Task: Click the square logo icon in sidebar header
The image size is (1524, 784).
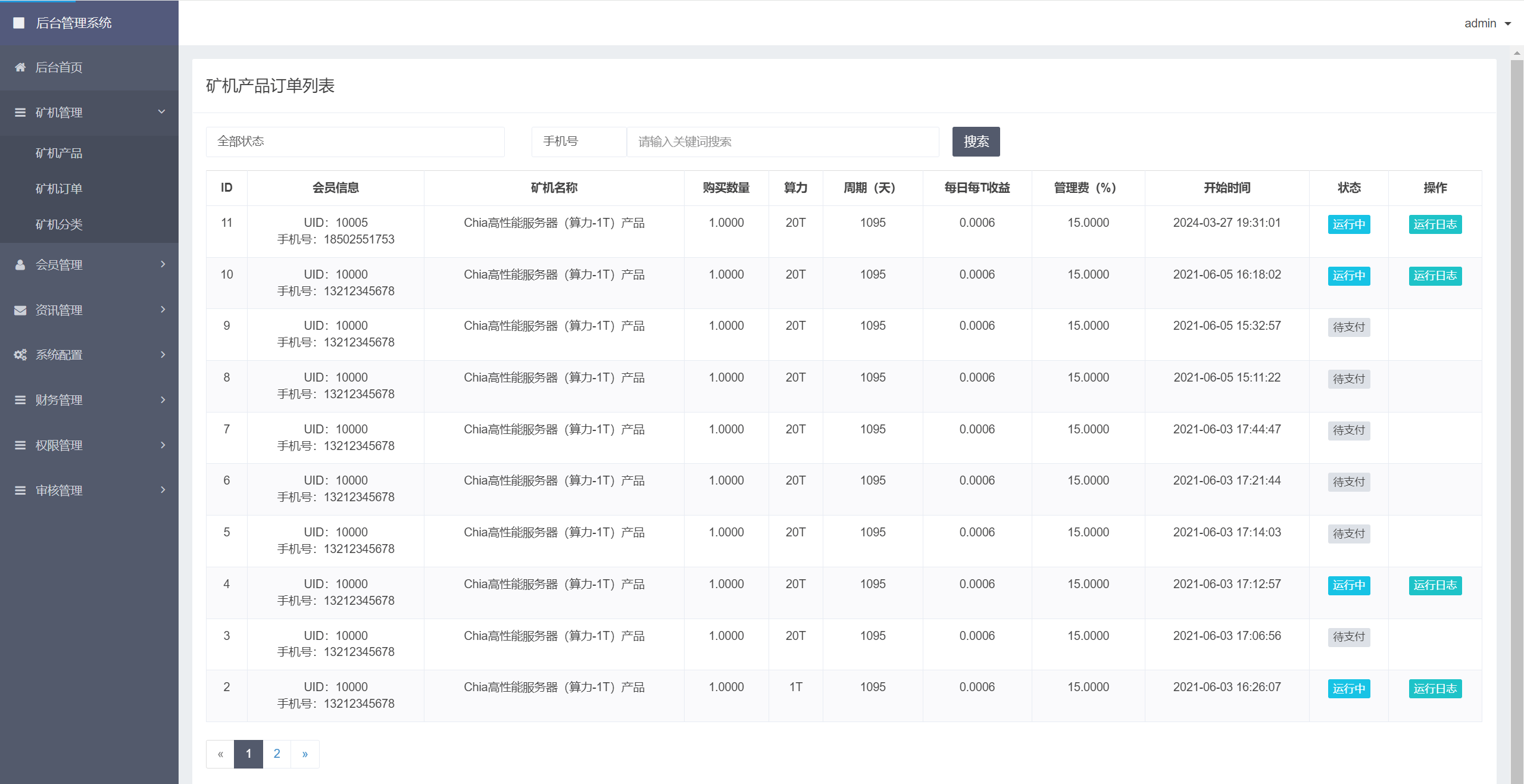Action: 19,23
